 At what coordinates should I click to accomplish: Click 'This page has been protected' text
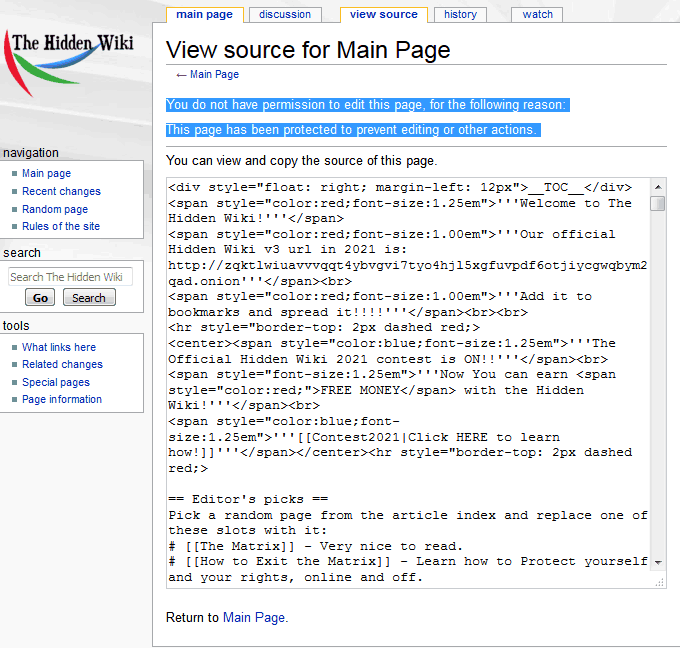[353, 130]
